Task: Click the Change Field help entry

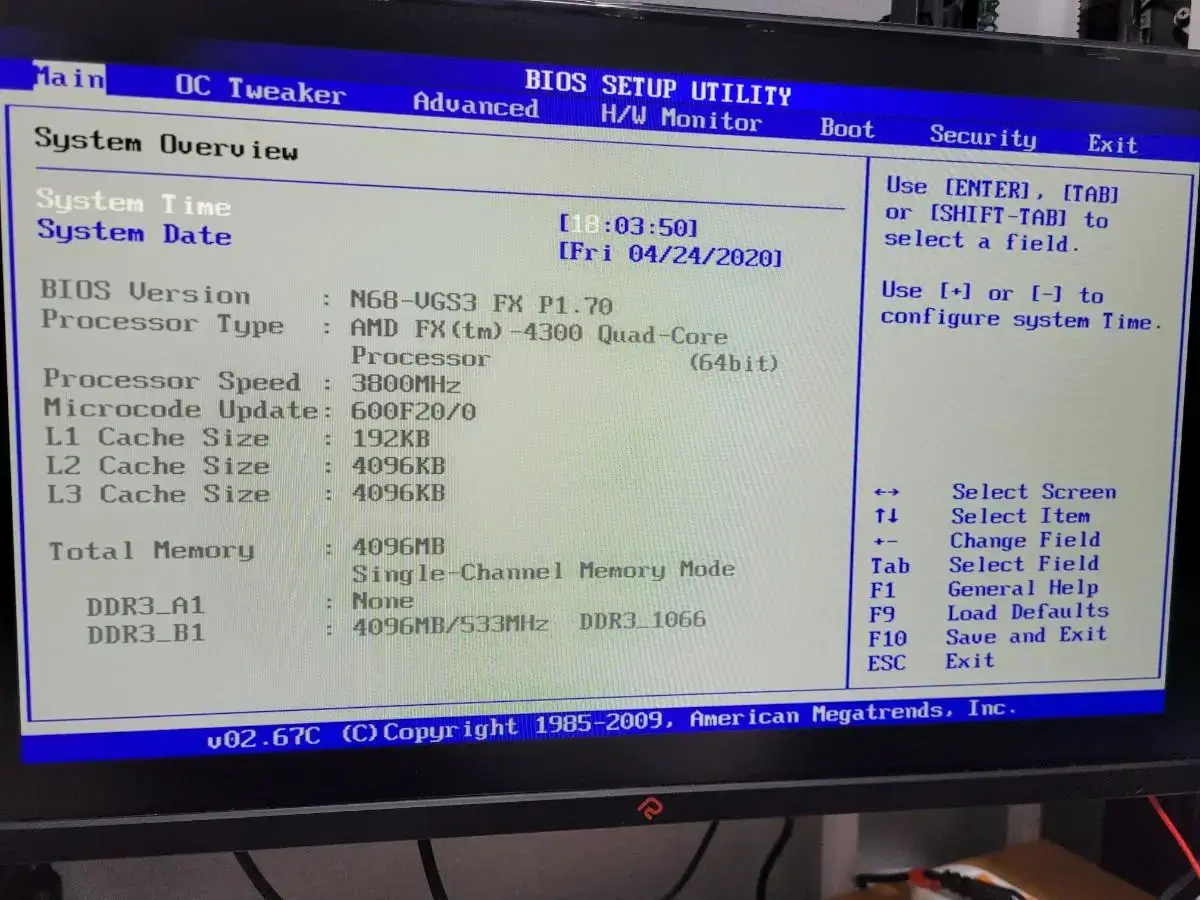Action: (x=1024, y=540)
